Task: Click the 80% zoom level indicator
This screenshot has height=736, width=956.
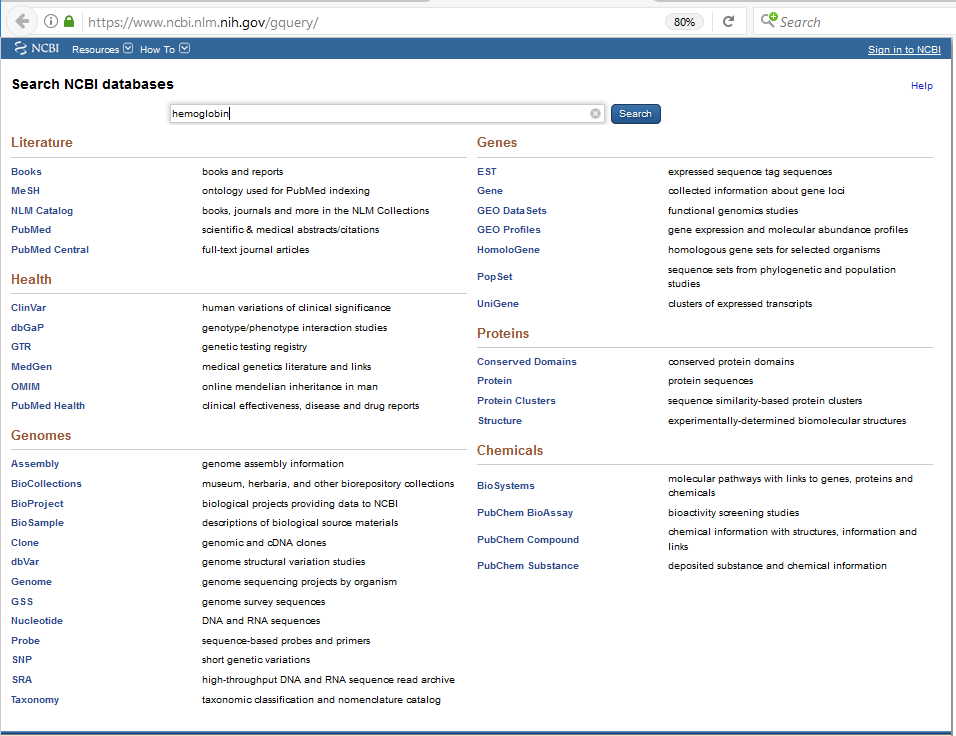Action: (684, 21)
